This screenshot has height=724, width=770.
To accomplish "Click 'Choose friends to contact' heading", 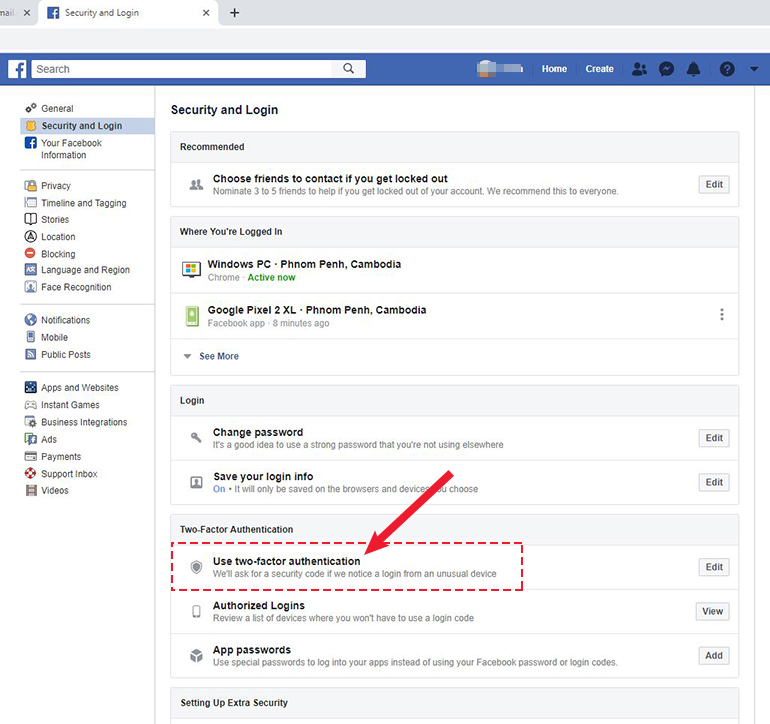I will [330, 179].
